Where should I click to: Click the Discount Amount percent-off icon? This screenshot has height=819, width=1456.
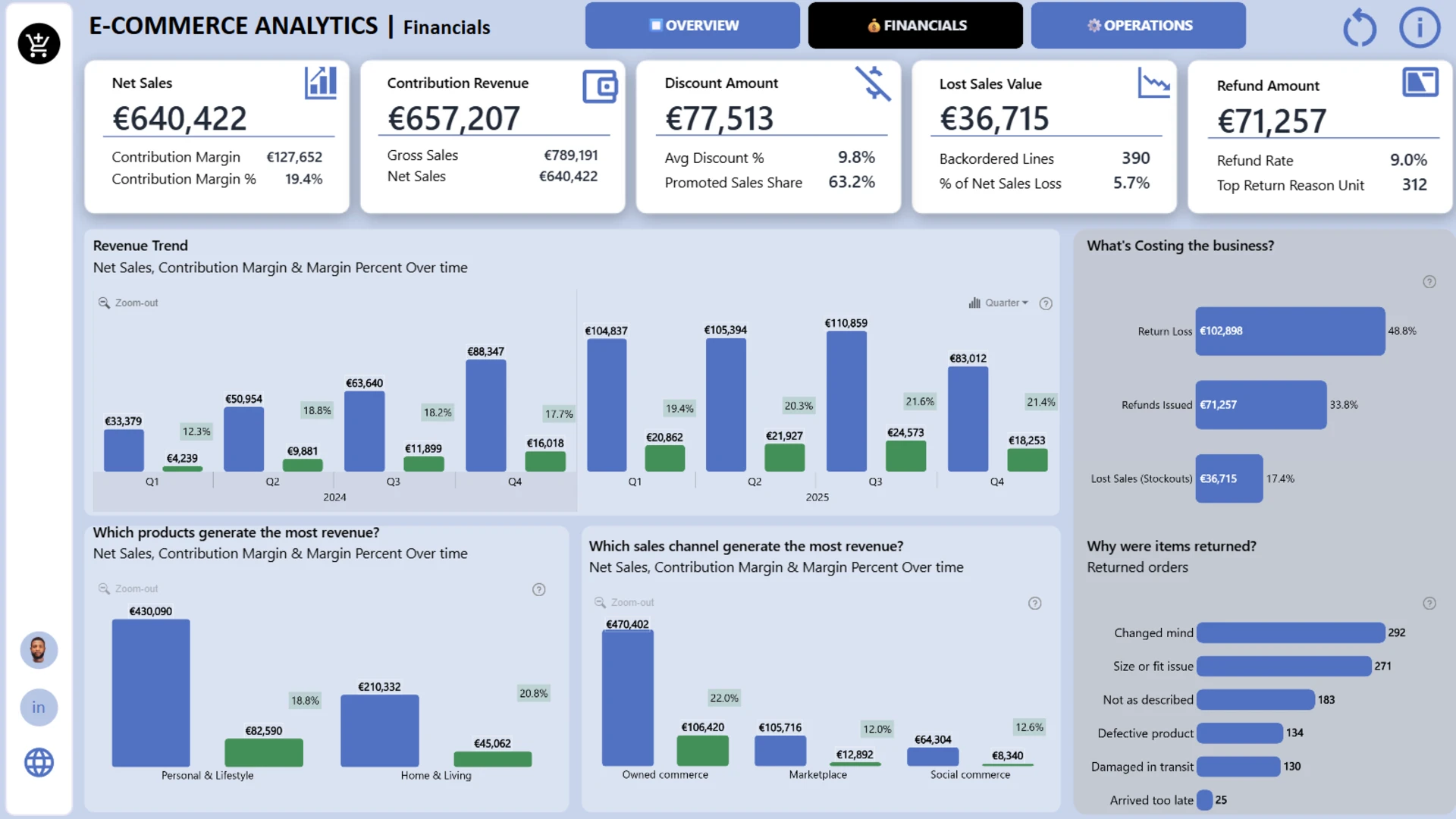coord(873,83)
